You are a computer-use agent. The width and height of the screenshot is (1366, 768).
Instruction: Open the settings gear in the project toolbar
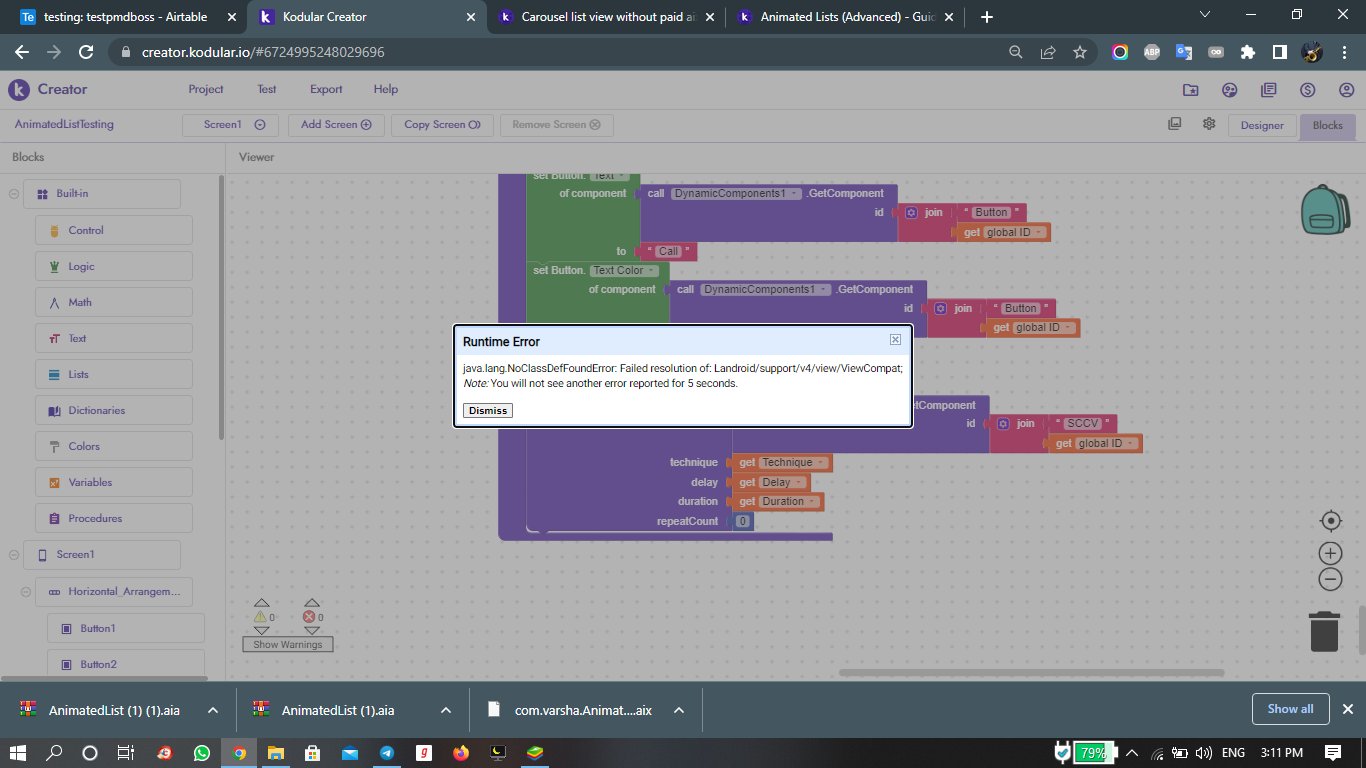coord(1209,124)
